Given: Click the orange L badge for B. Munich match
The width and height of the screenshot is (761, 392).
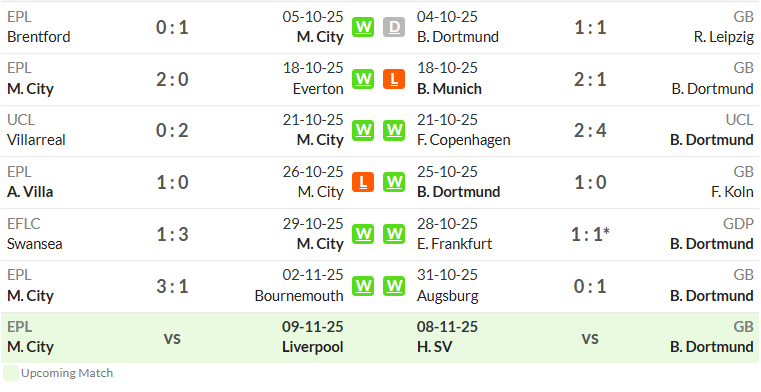Looking at the screenshot, I should (x=394, y=79).
